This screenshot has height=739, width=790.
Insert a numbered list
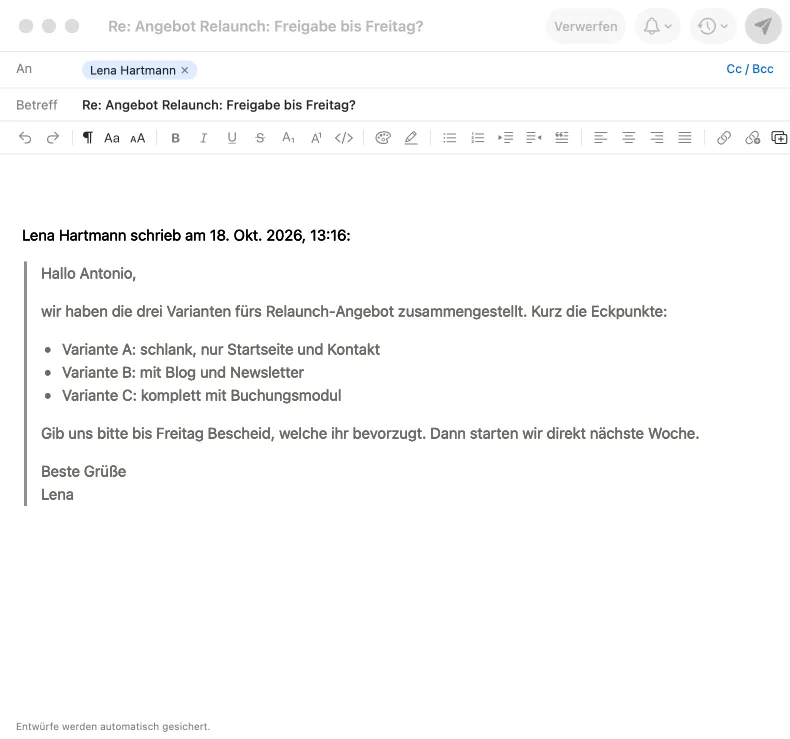[478, 138]
